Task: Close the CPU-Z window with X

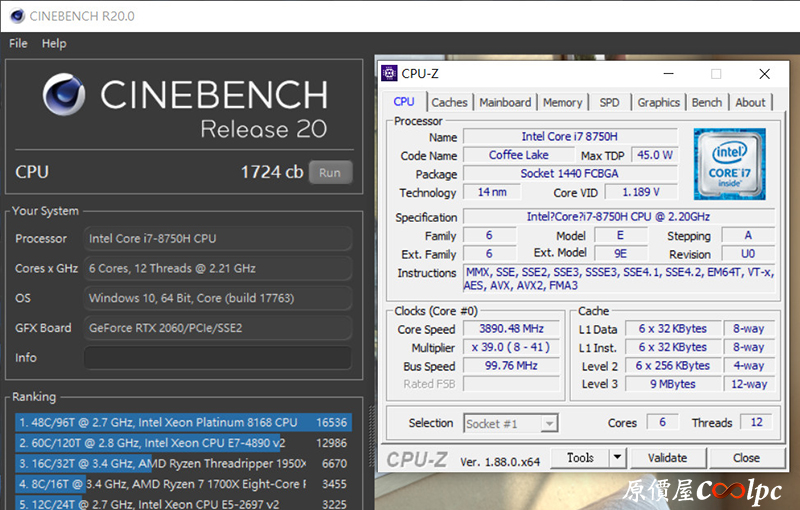Action: click(764, 74)
